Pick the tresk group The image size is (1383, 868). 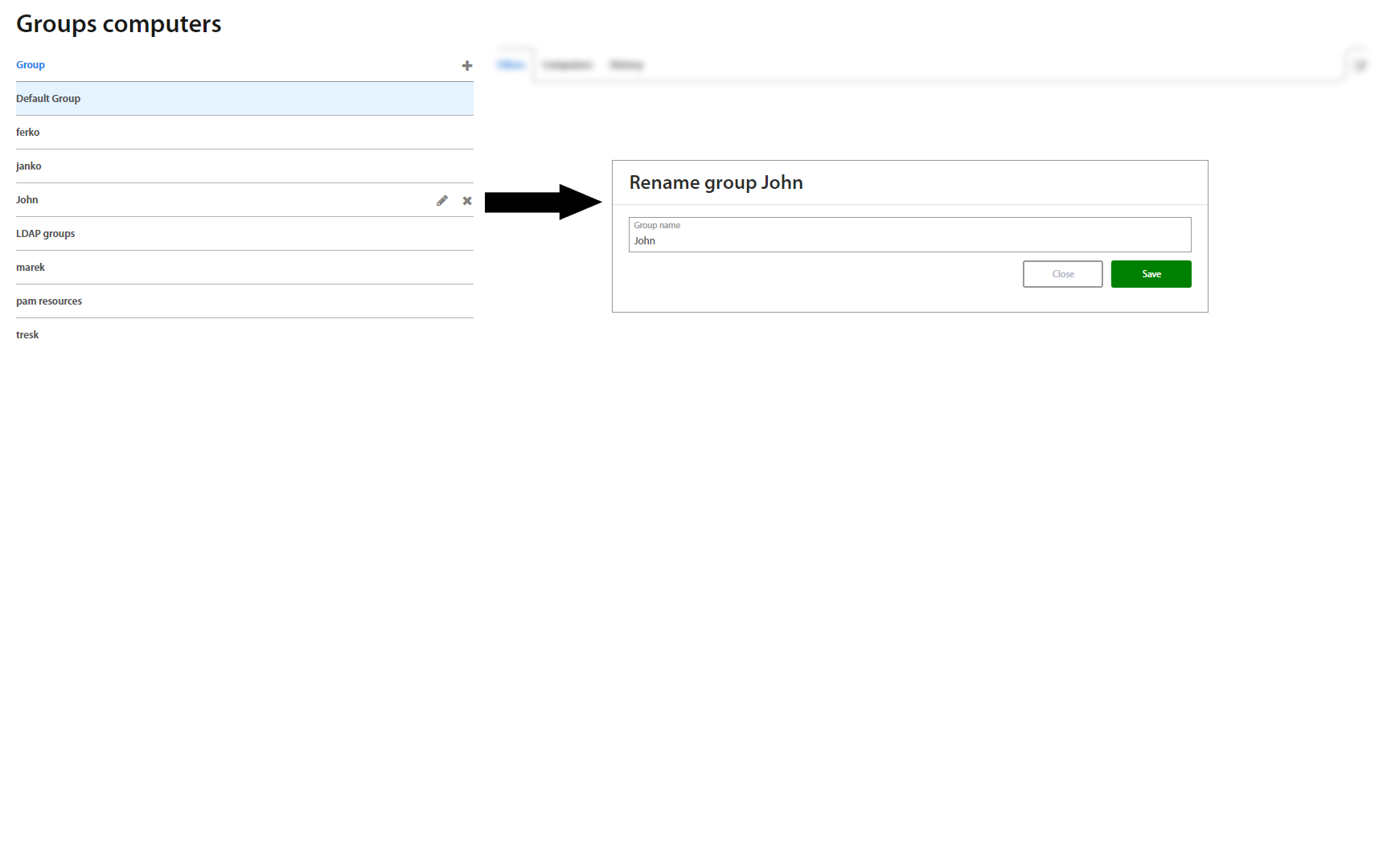pyautogui.click(x=27, y=335)
